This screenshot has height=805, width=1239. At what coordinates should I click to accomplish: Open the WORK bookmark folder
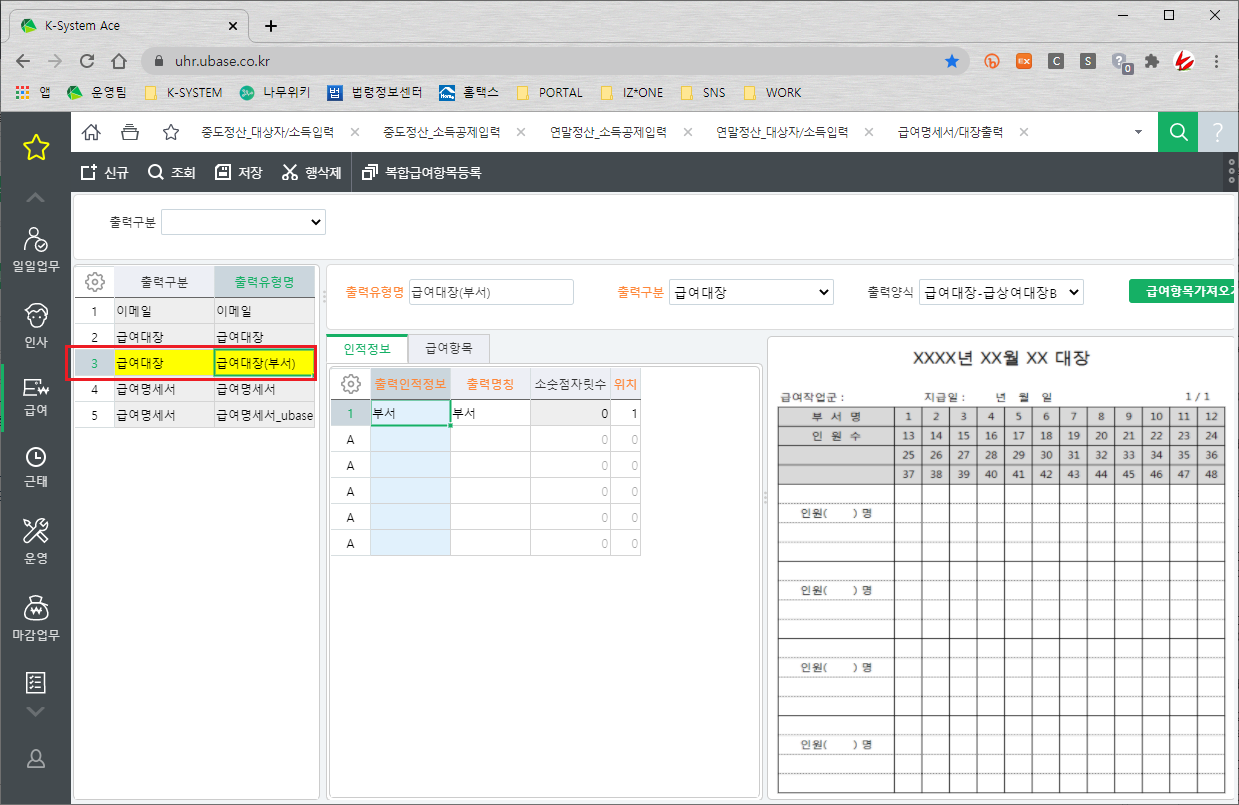pos(772,93)
